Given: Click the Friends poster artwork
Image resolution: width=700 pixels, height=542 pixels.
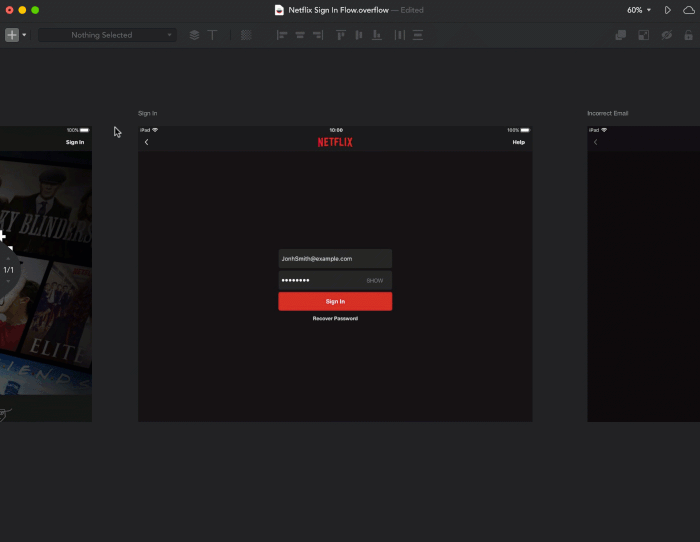Looking at the screenshot, I should [45, 376].
